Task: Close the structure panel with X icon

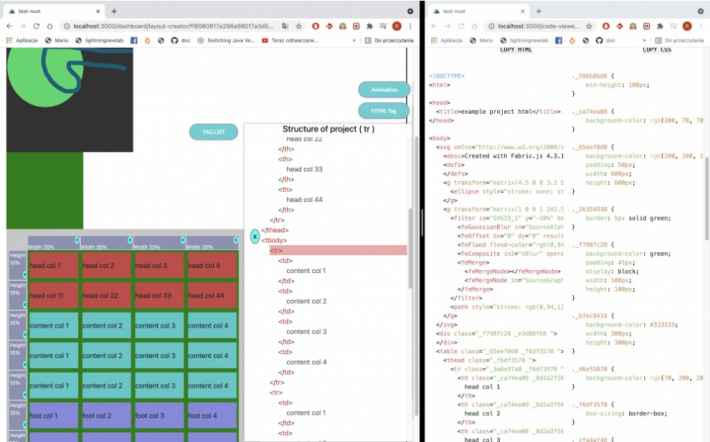Action: click(255, 237)
